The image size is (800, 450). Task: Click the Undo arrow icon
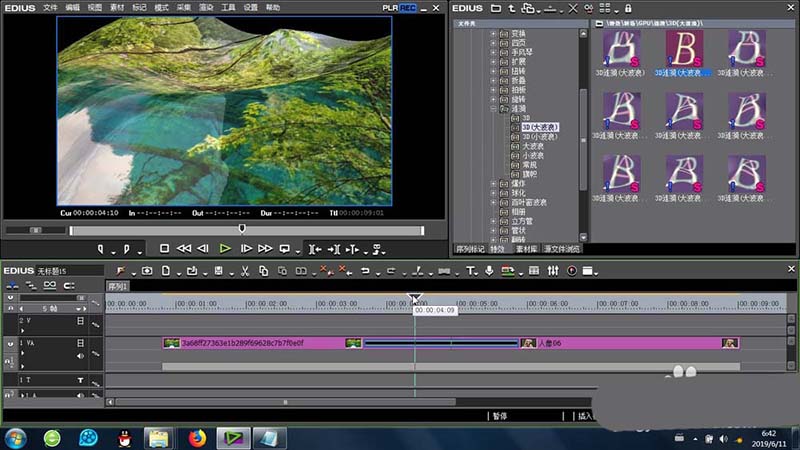coord(365,271)
